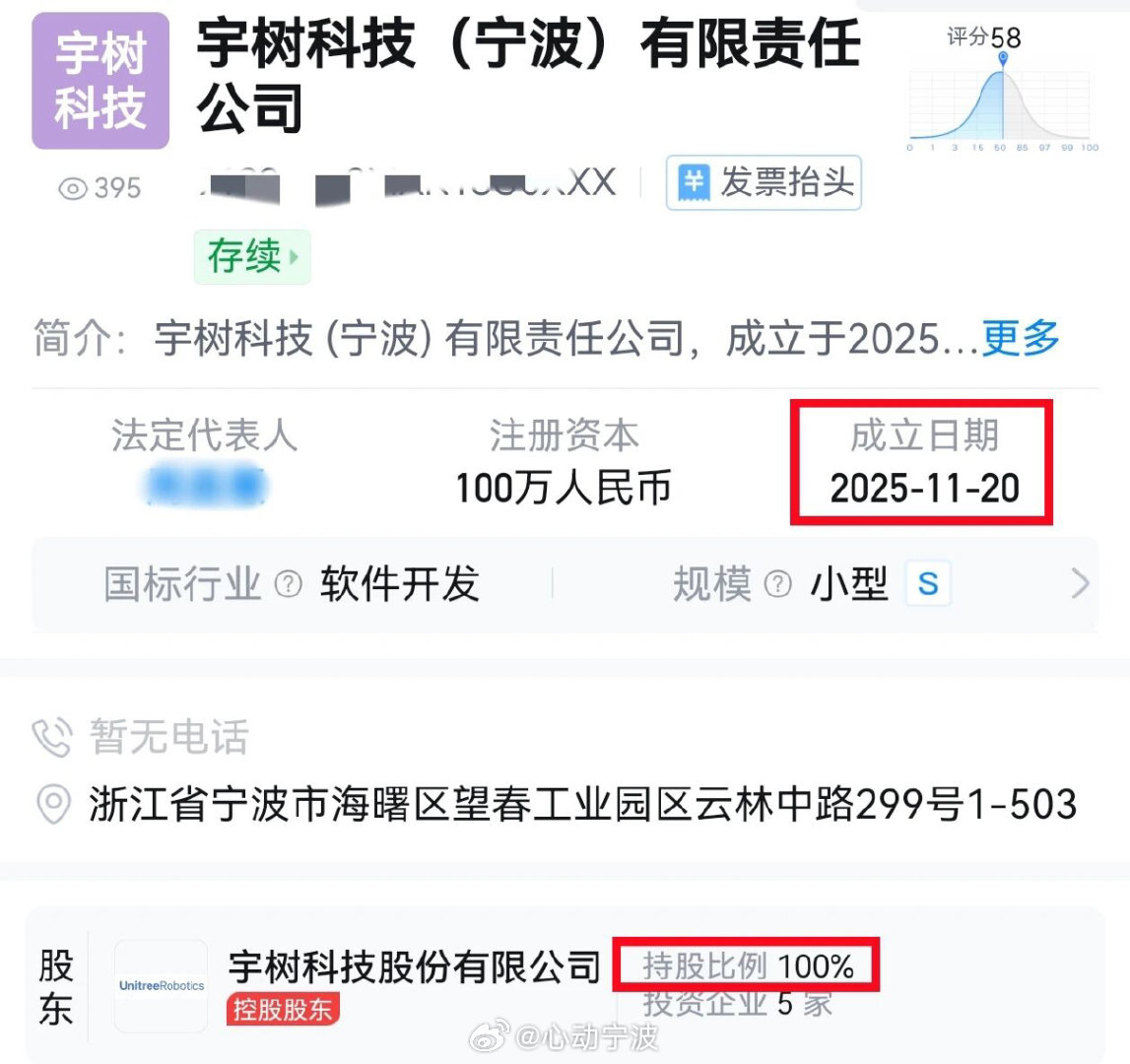Click the UnitreeRobotics shareholder logo

(162, 985)
